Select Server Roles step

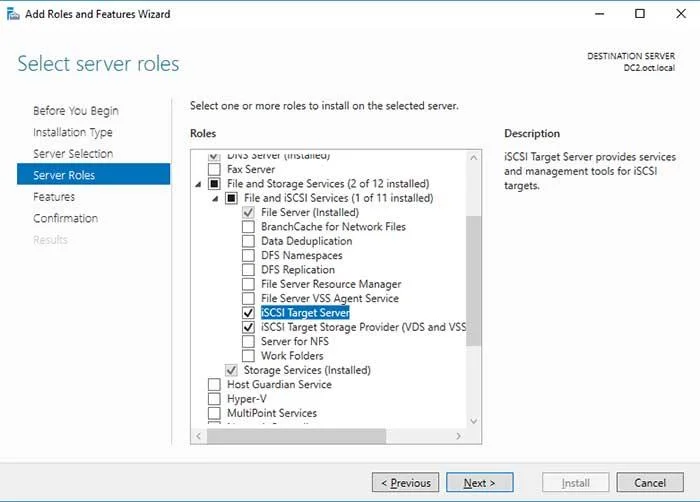click(x=93, y=174)
